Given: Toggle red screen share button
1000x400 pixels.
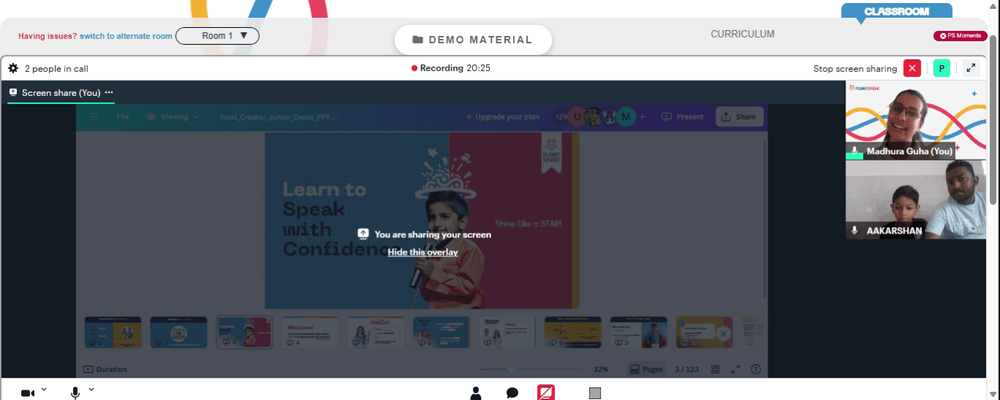Looking at the screenshot, I should [546, 392].
